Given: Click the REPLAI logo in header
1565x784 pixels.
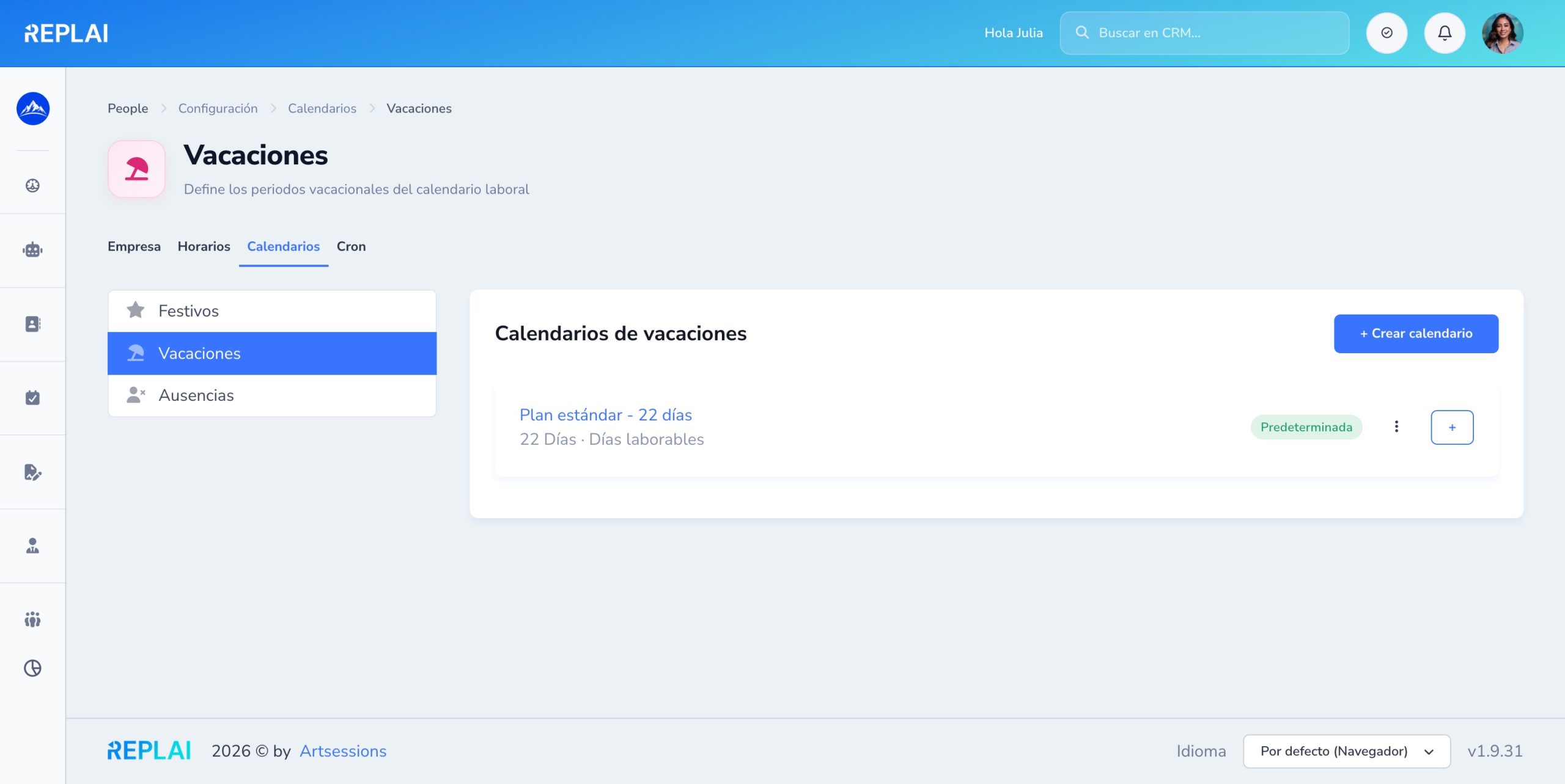Looking at the screenshot, I should [x=66, y=33].
